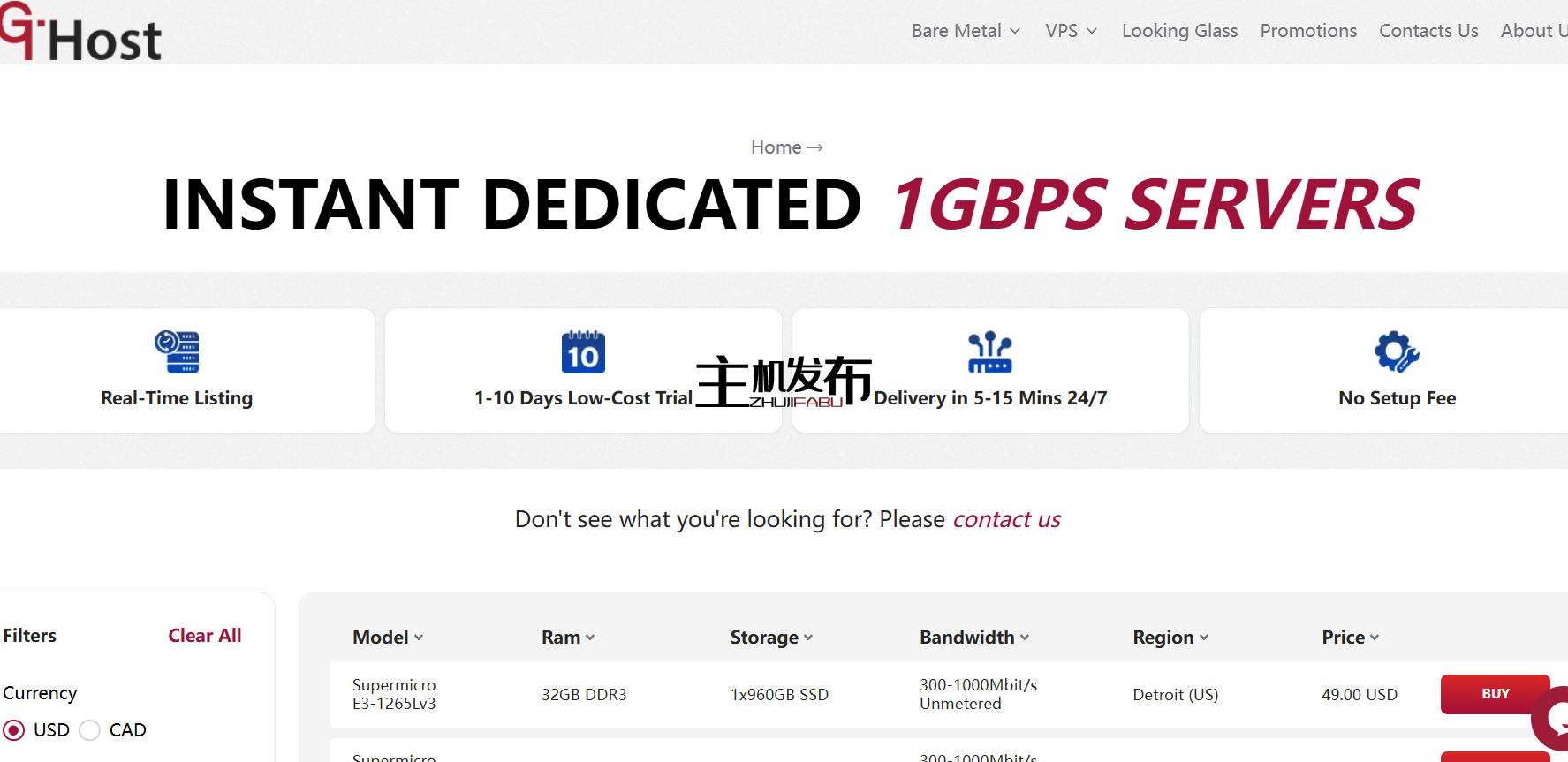Screen dimensions: 1568x762
Task: Expand the Bare Metal menu
Action: click(x=966, y=31)
